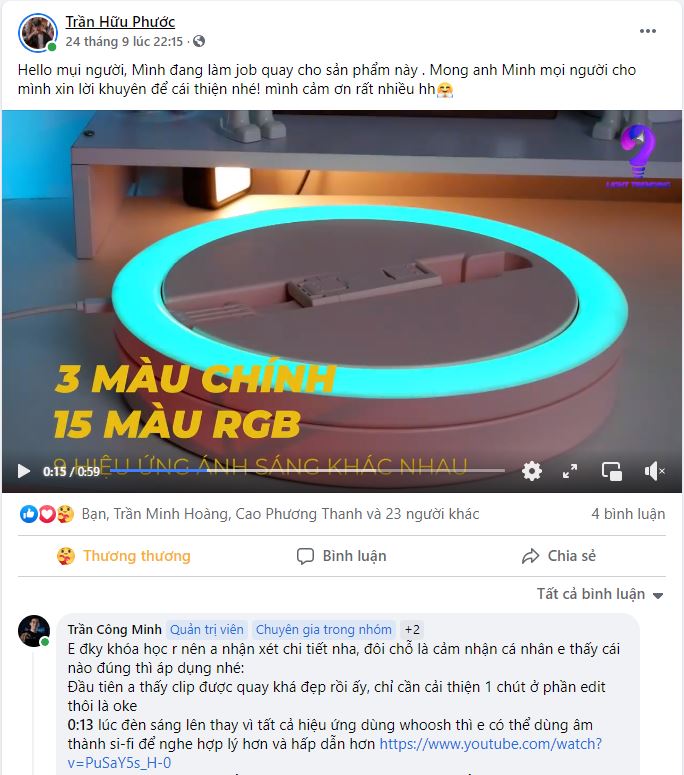Viewport: 684px width, 775px height.
Task: Open the 4 bình luận comments count
Action: click(x=628, y=514)
